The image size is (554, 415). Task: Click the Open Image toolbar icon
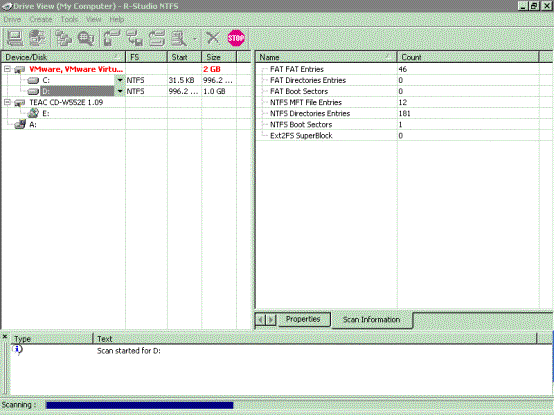[x=112, y=38]
